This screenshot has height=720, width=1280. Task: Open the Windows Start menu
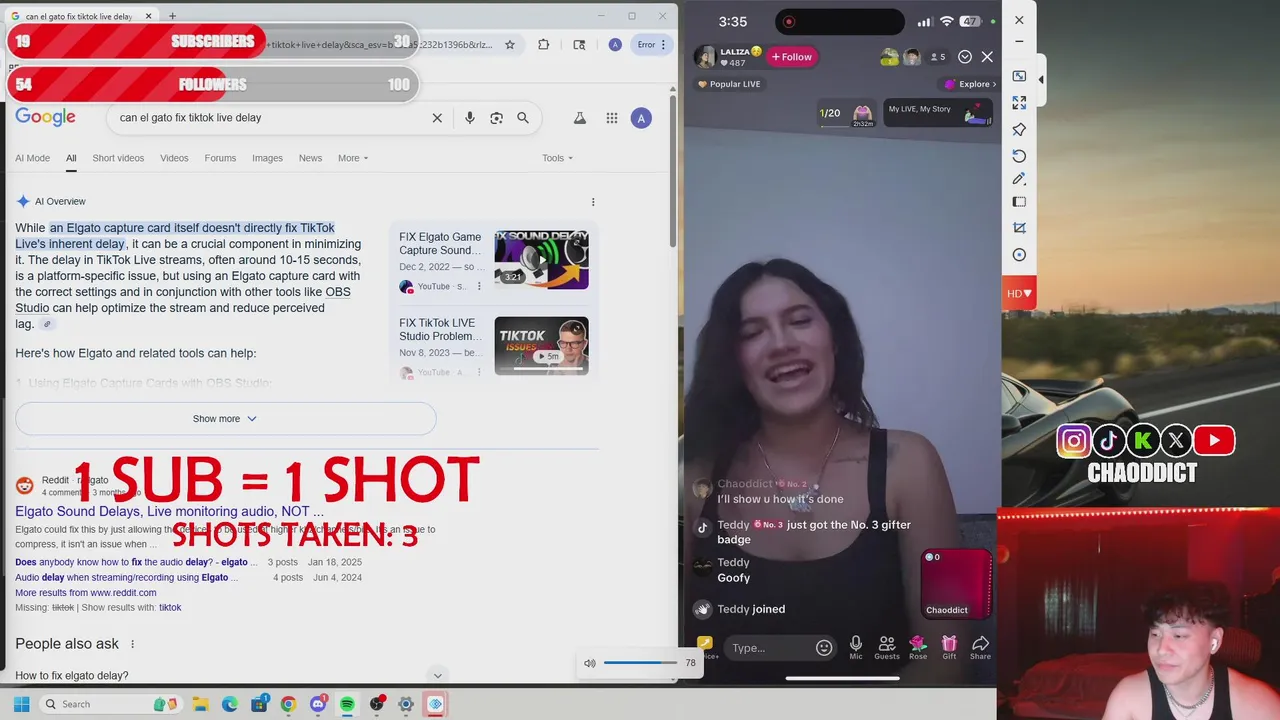pos(21,704)
